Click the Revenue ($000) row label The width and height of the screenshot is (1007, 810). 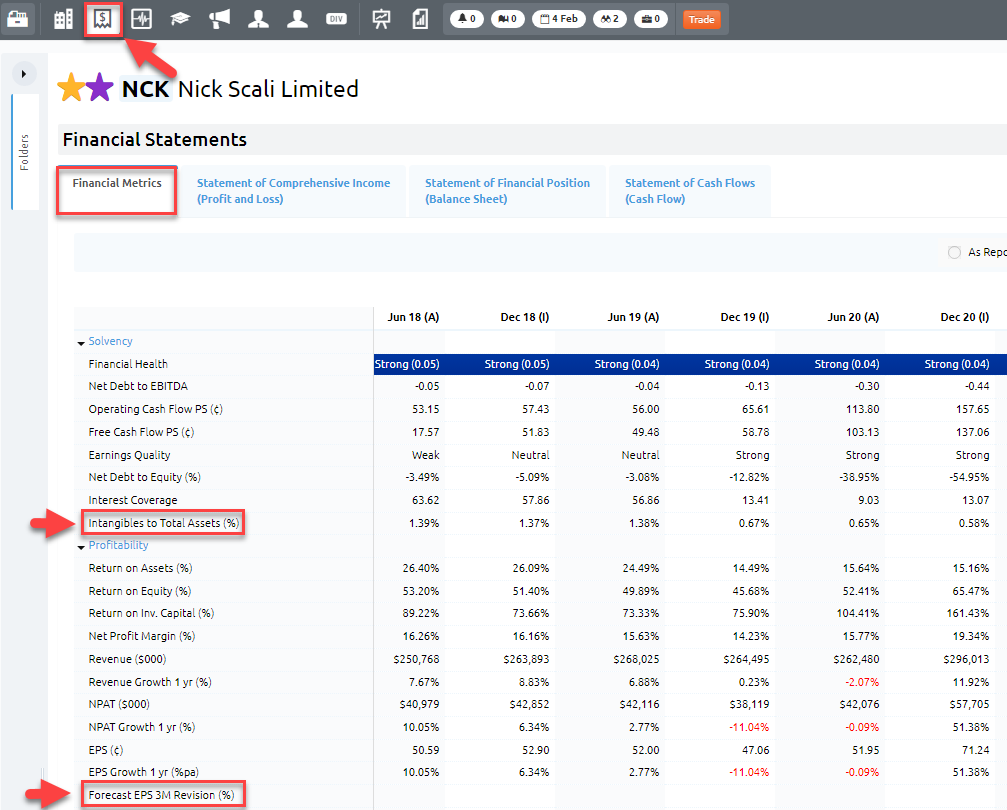(x=127, y=660)
